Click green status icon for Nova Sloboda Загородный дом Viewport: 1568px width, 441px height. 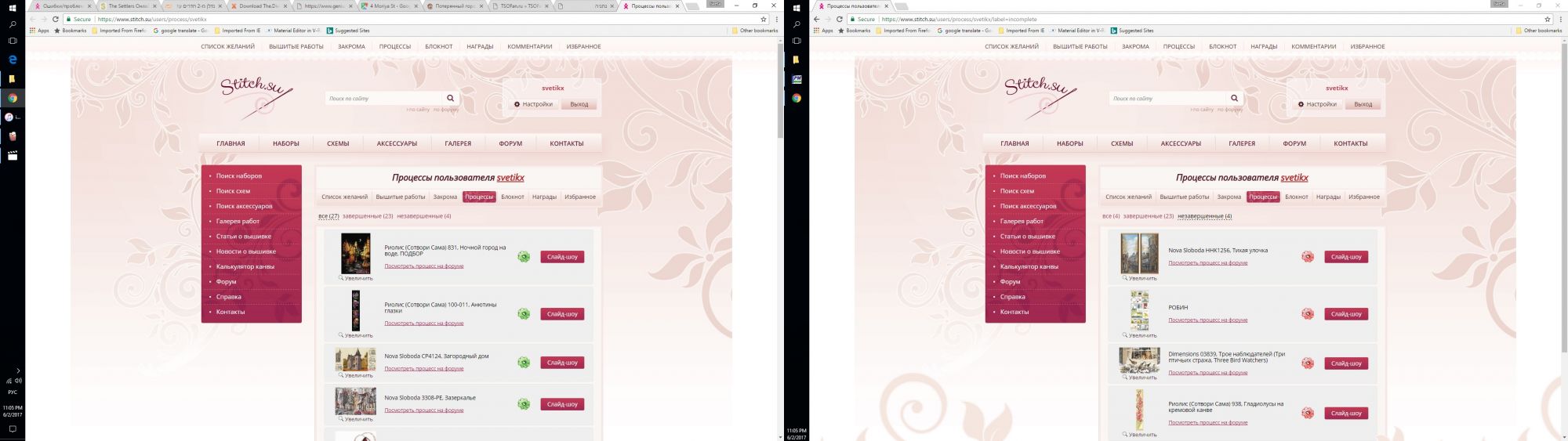click(523, 363)
